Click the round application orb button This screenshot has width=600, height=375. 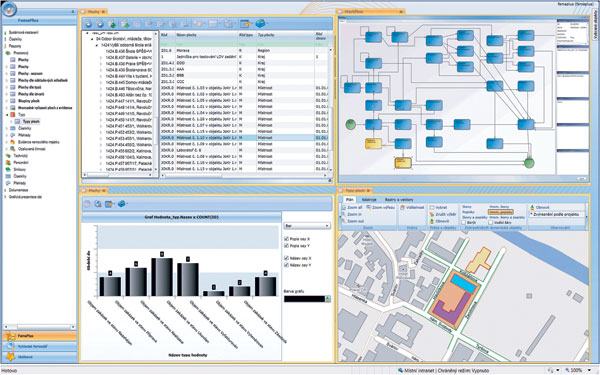coord(9,9)
